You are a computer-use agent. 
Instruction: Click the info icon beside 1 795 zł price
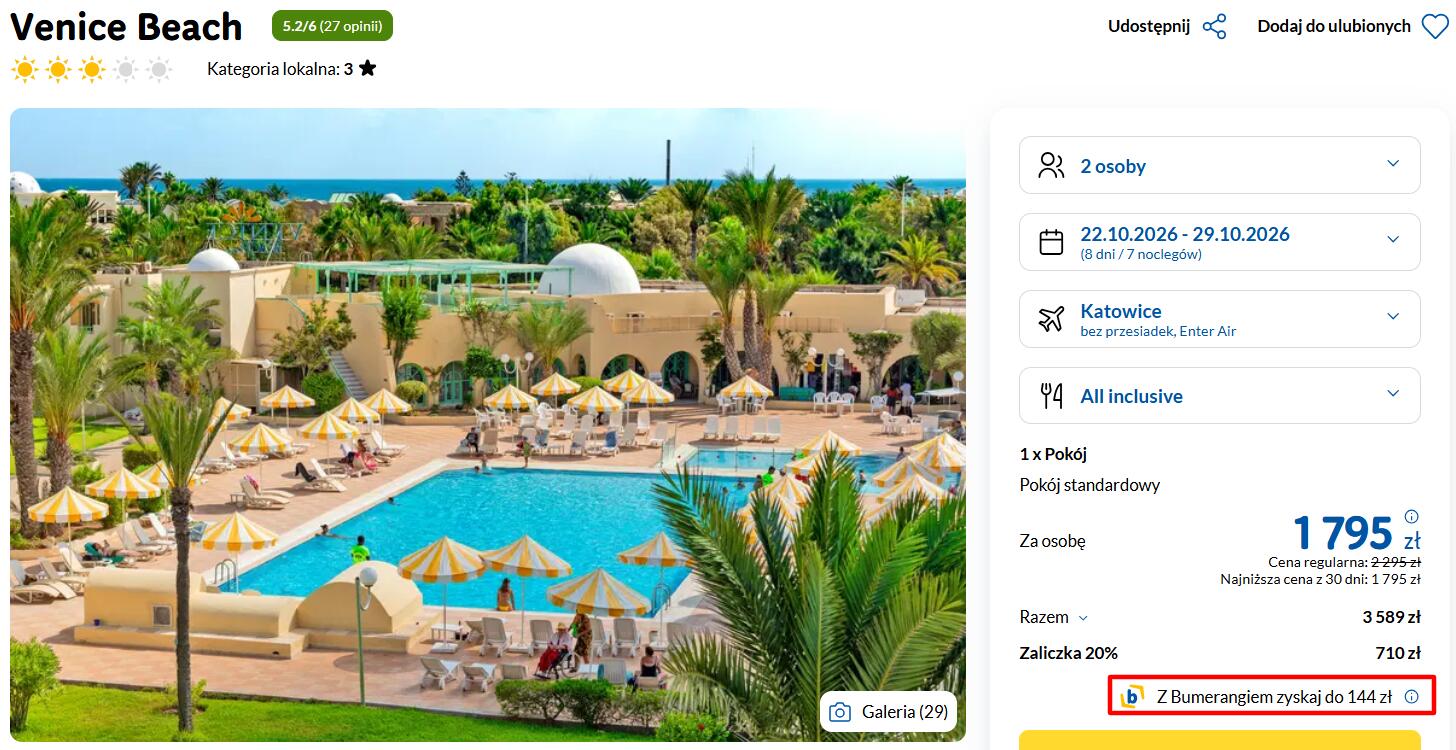pyautogui.click(x=1411, y=517)
